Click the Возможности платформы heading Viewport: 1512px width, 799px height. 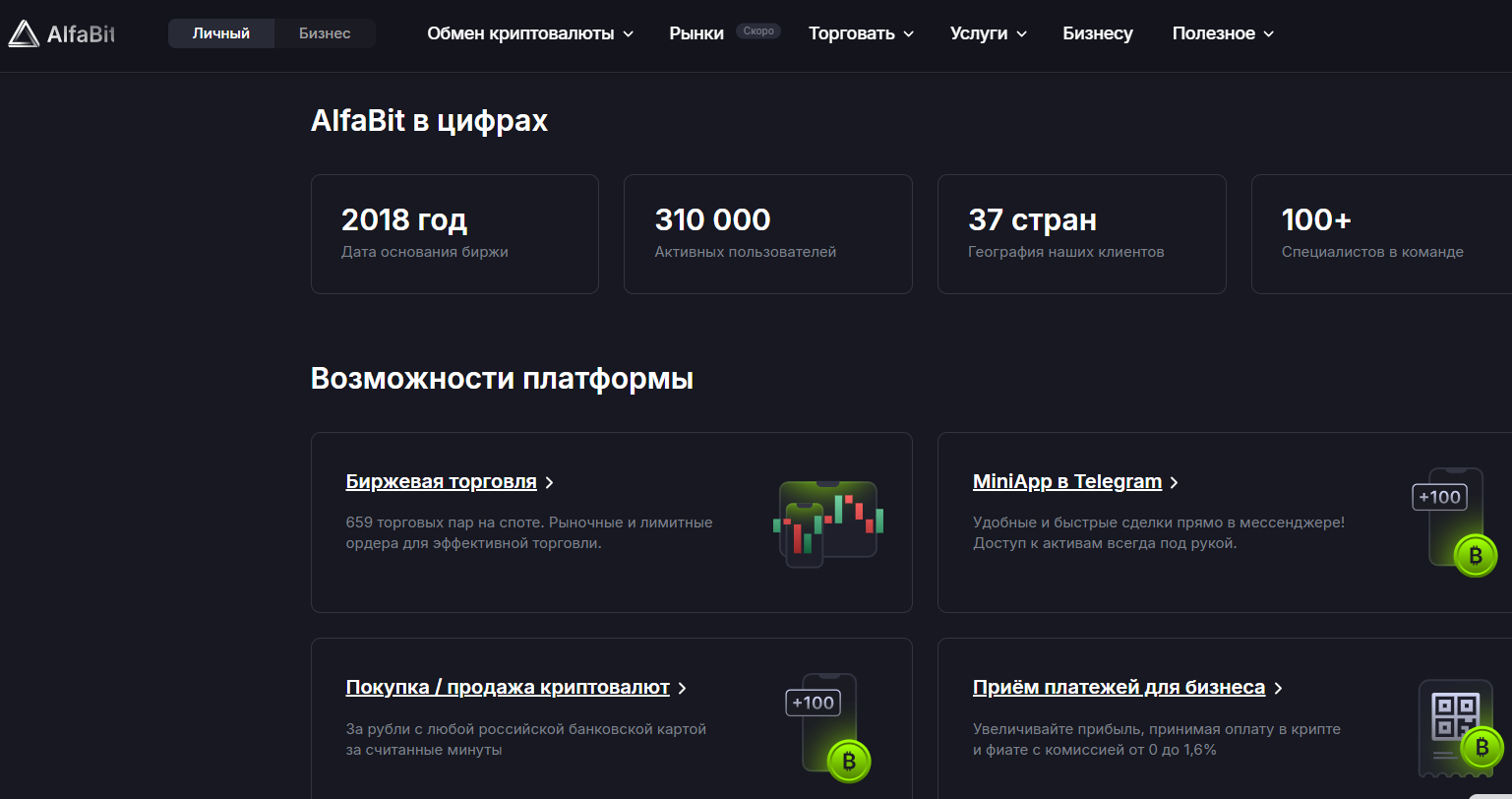point(502,379)
